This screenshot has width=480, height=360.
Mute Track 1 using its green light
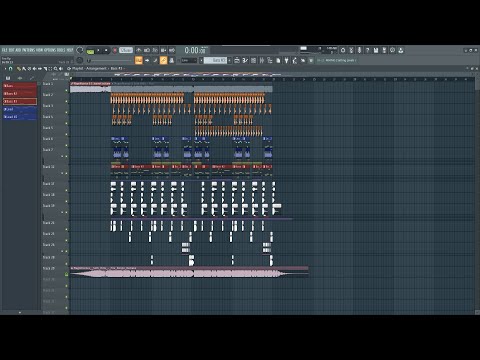(x=67, y=90)
